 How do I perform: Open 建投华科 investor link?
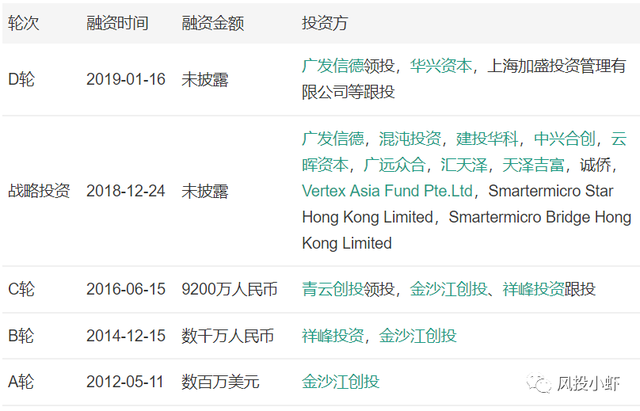(487, 139)
